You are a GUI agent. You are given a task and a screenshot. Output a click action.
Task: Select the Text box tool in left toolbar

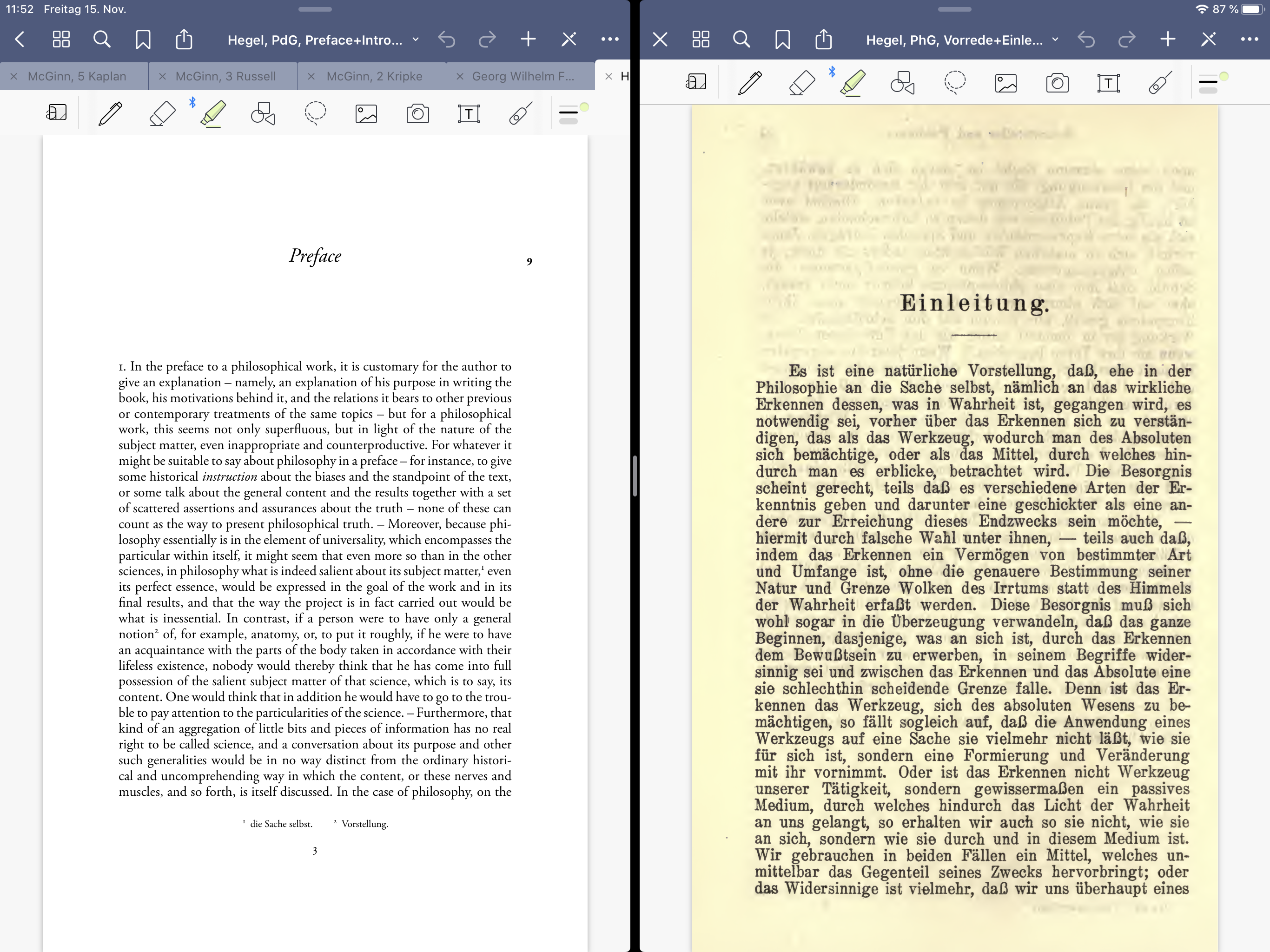tap(469, 113)
